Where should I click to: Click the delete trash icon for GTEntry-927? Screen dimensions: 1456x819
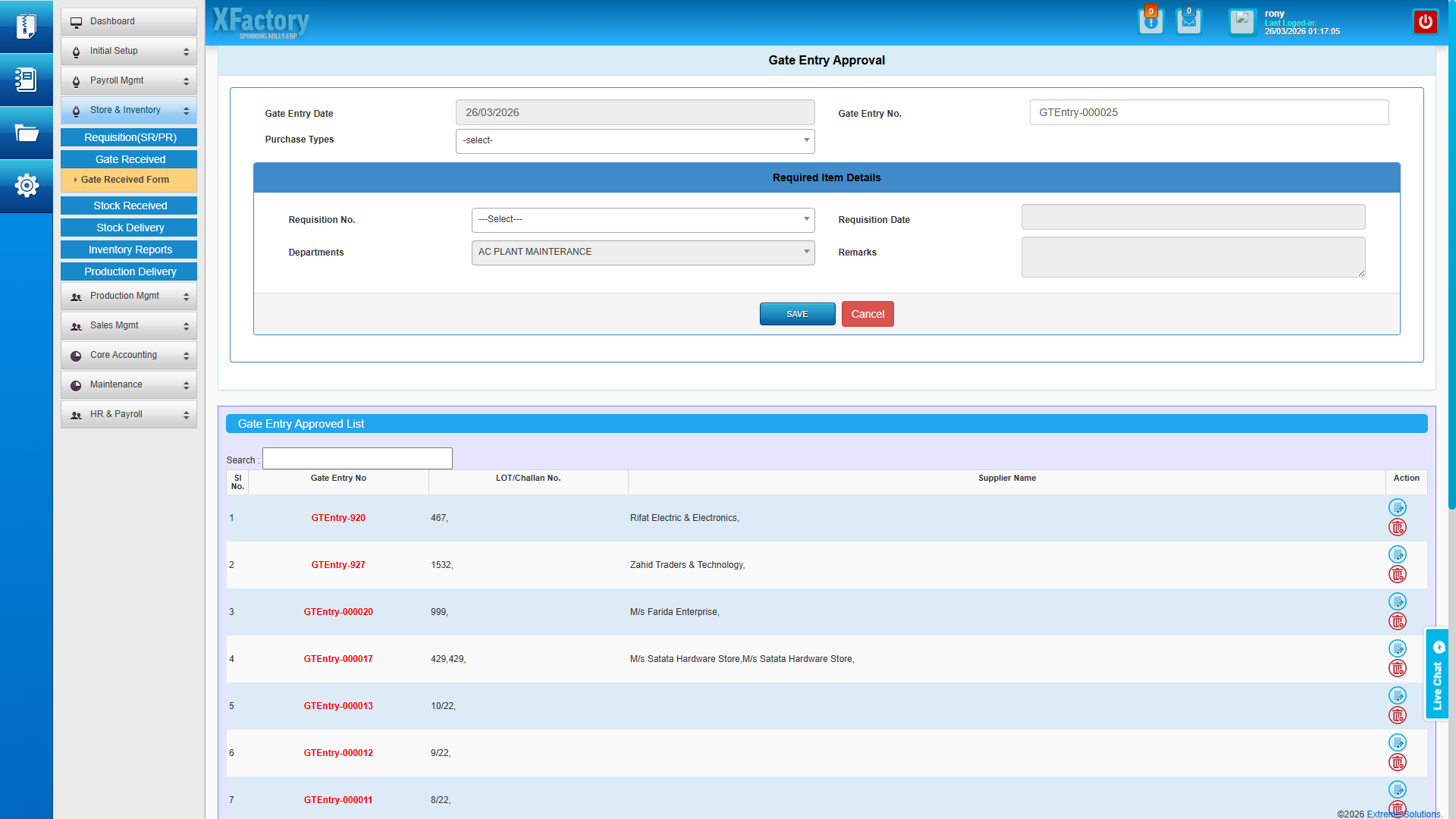[1397, 574]
